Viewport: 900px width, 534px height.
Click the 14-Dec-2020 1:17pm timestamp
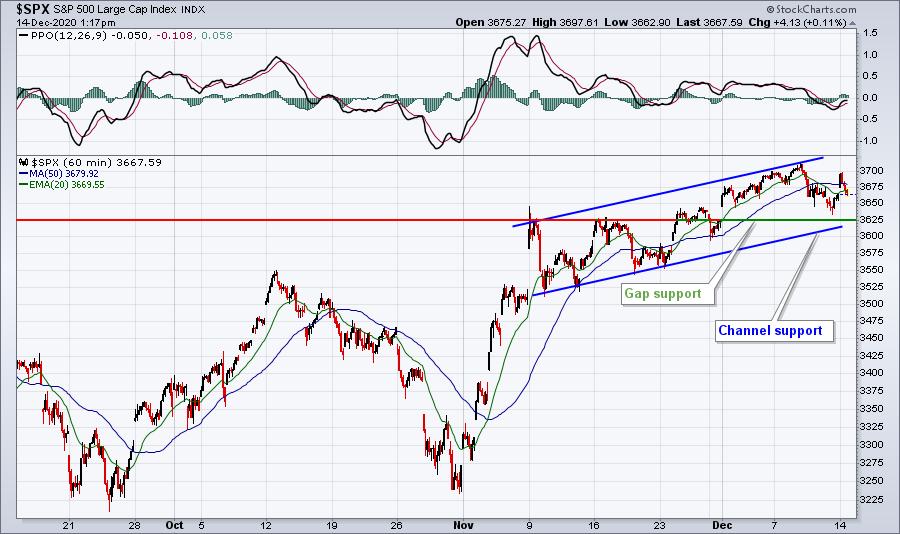tap(66, 23)
